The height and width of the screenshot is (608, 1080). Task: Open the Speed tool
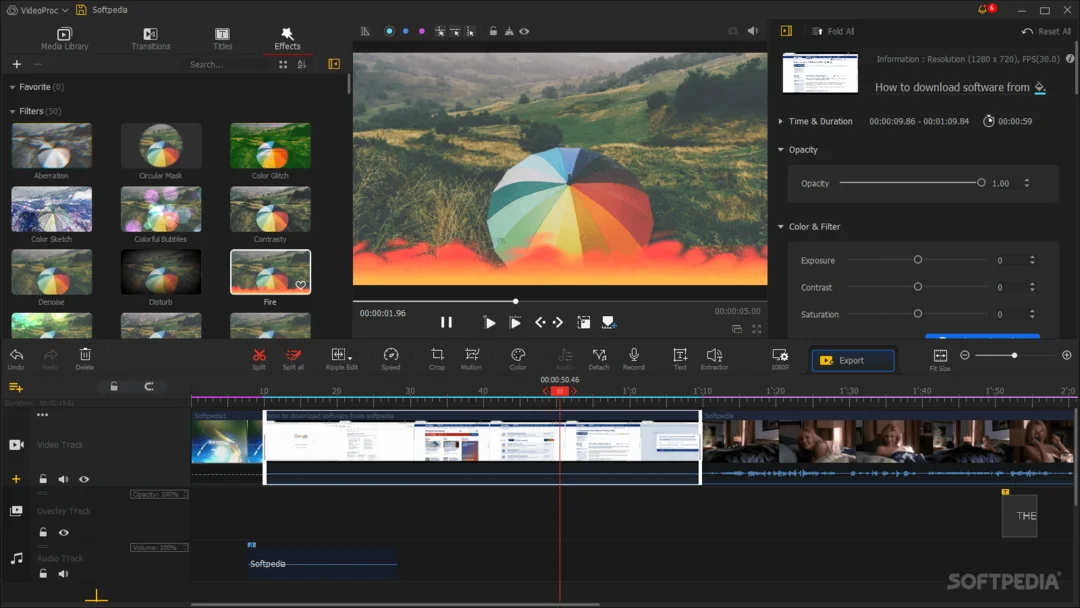point(391,359)
